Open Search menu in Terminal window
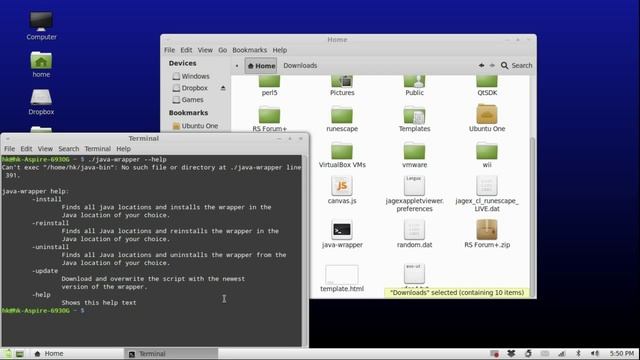640x360 pixels. 69,149
